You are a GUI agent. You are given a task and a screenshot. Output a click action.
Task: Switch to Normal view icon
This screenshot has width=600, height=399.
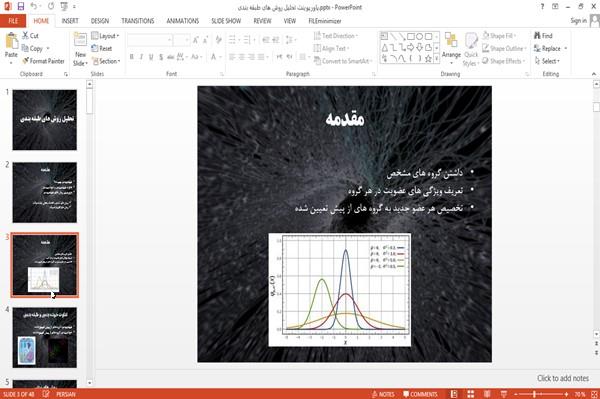pos(454,394)
